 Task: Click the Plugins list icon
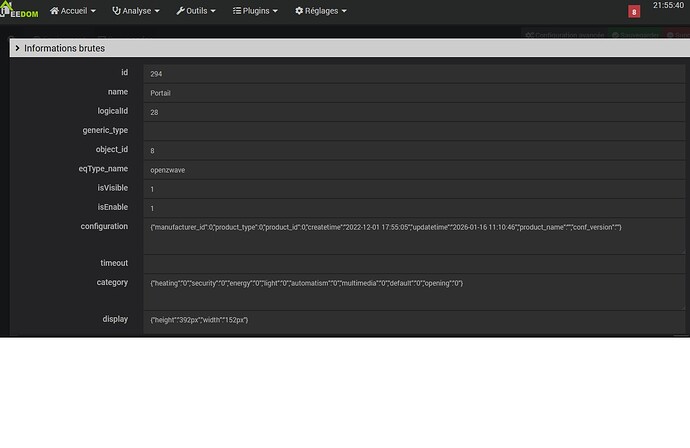[x=237, y=11]
